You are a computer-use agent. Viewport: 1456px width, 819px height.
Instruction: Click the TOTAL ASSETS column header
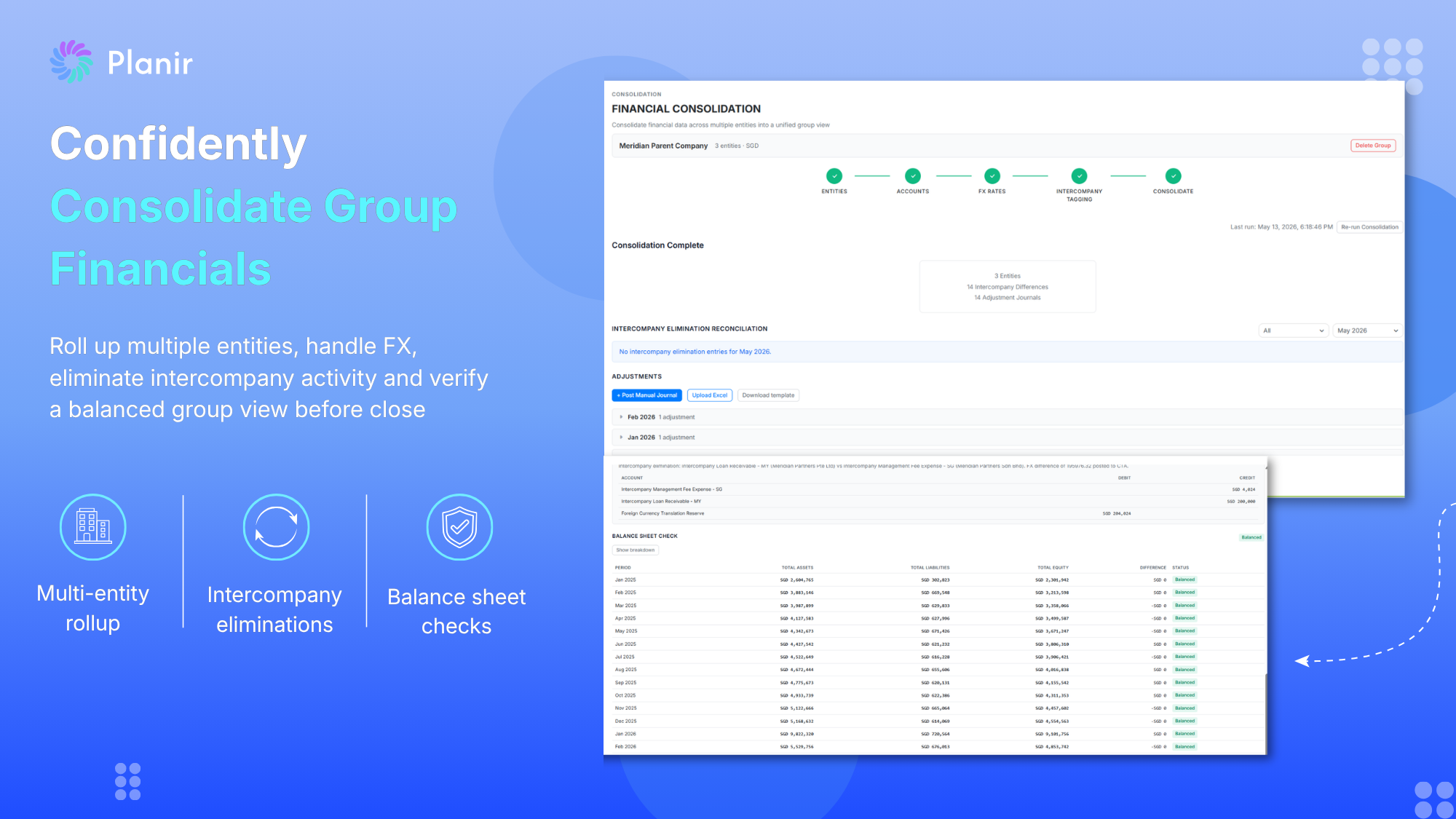click(797, 568)
